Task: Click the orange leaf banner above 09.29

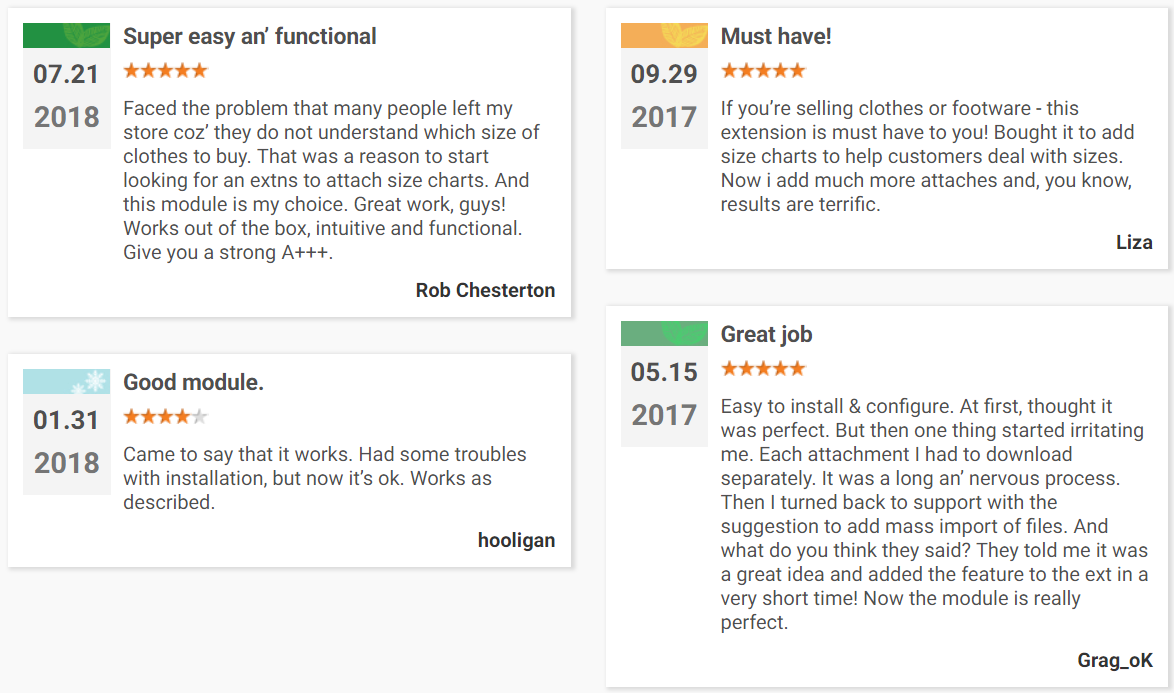Action: (x=664, y=35)
